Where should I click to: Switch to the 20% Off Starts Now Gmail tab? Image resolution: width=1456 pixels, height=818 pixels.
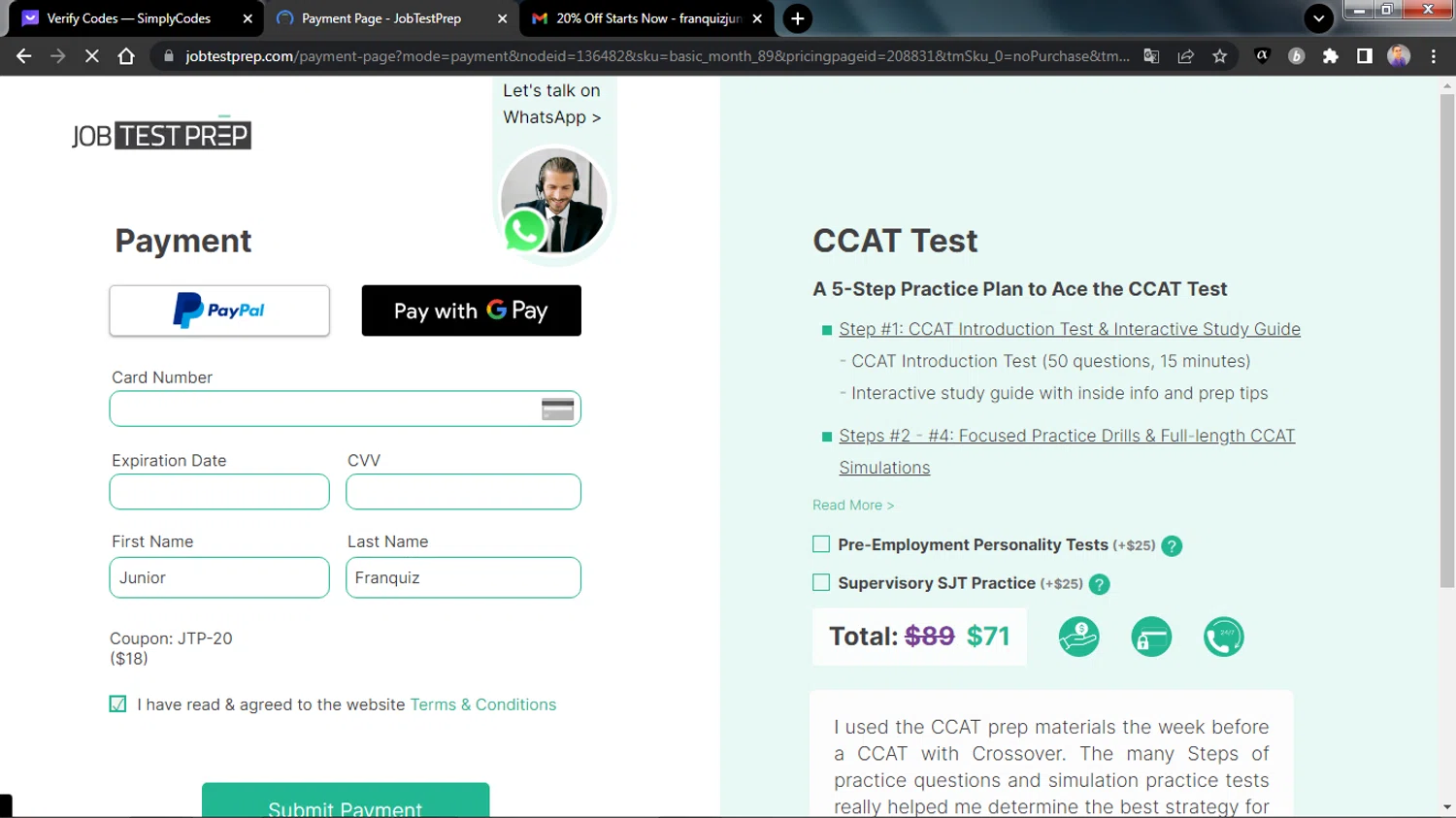pyautogui.click(x=648, y=18)
